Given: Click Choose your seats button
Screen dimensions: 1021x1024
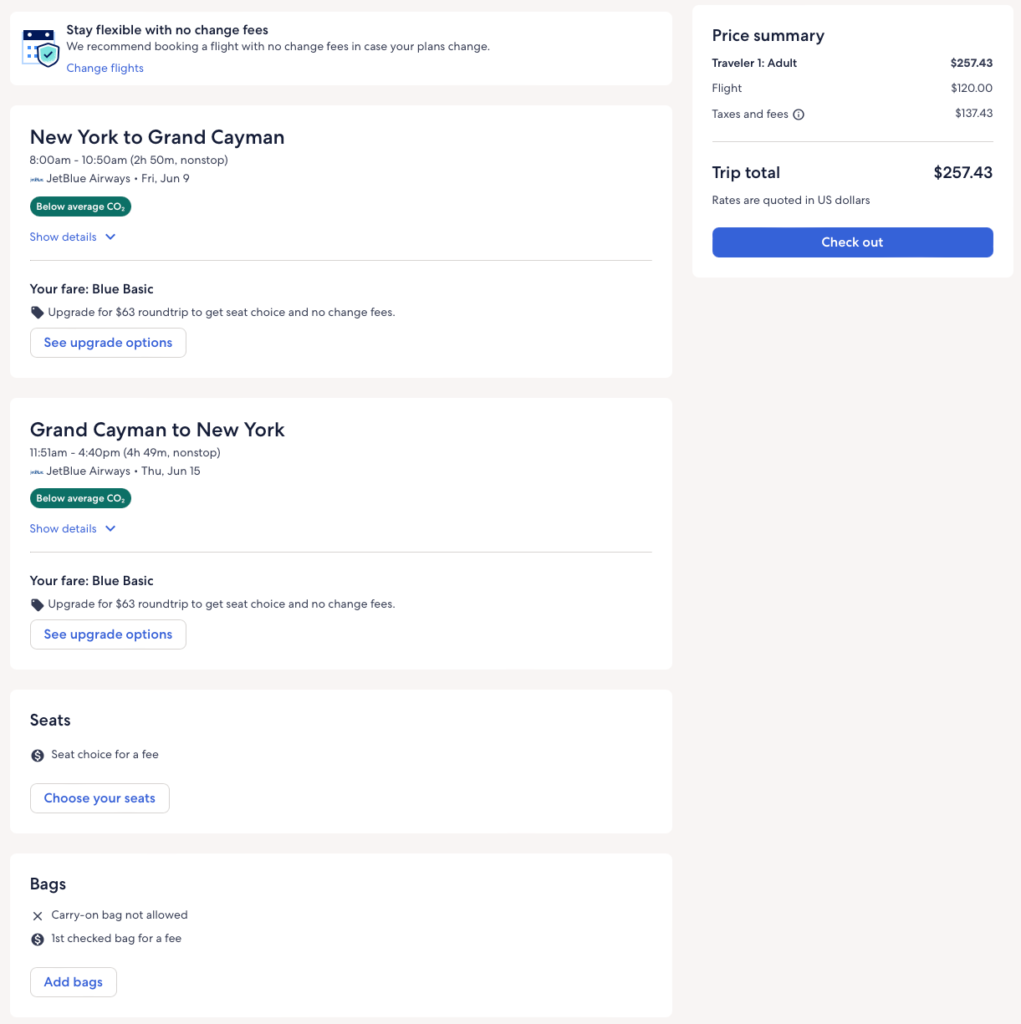Looking at the screenshot, I should tap(100, 798).
